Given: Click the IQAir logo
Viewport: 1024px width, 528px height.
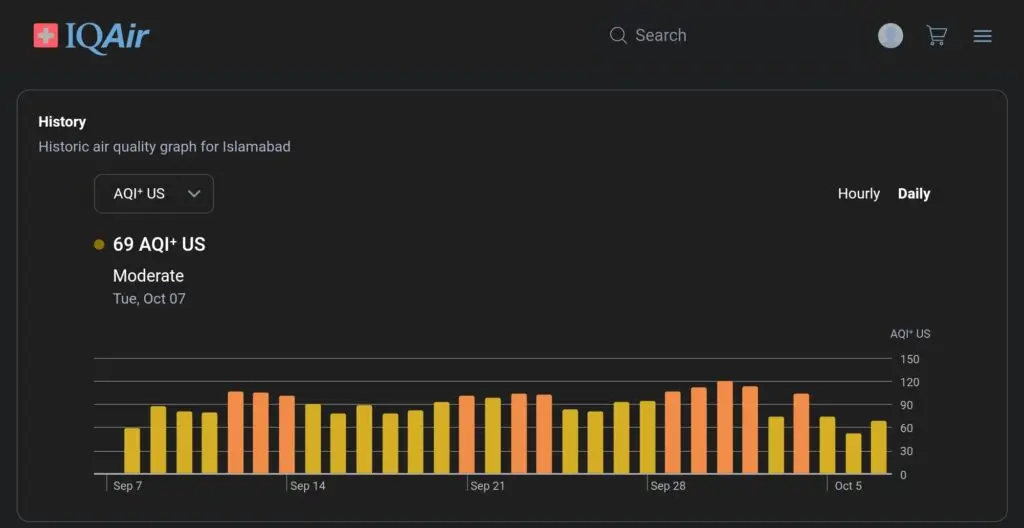Looking at the screenshot, I should pyautogui.click(x=92, y=36).
